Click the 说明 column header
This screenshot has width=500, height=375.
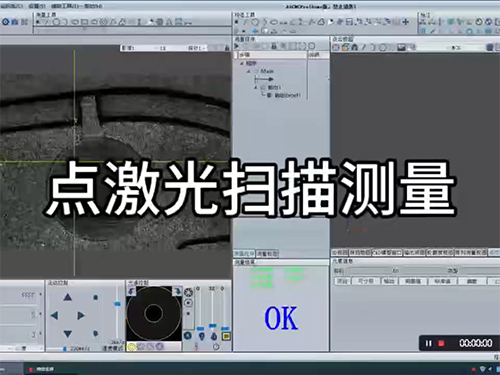point(318,55)
